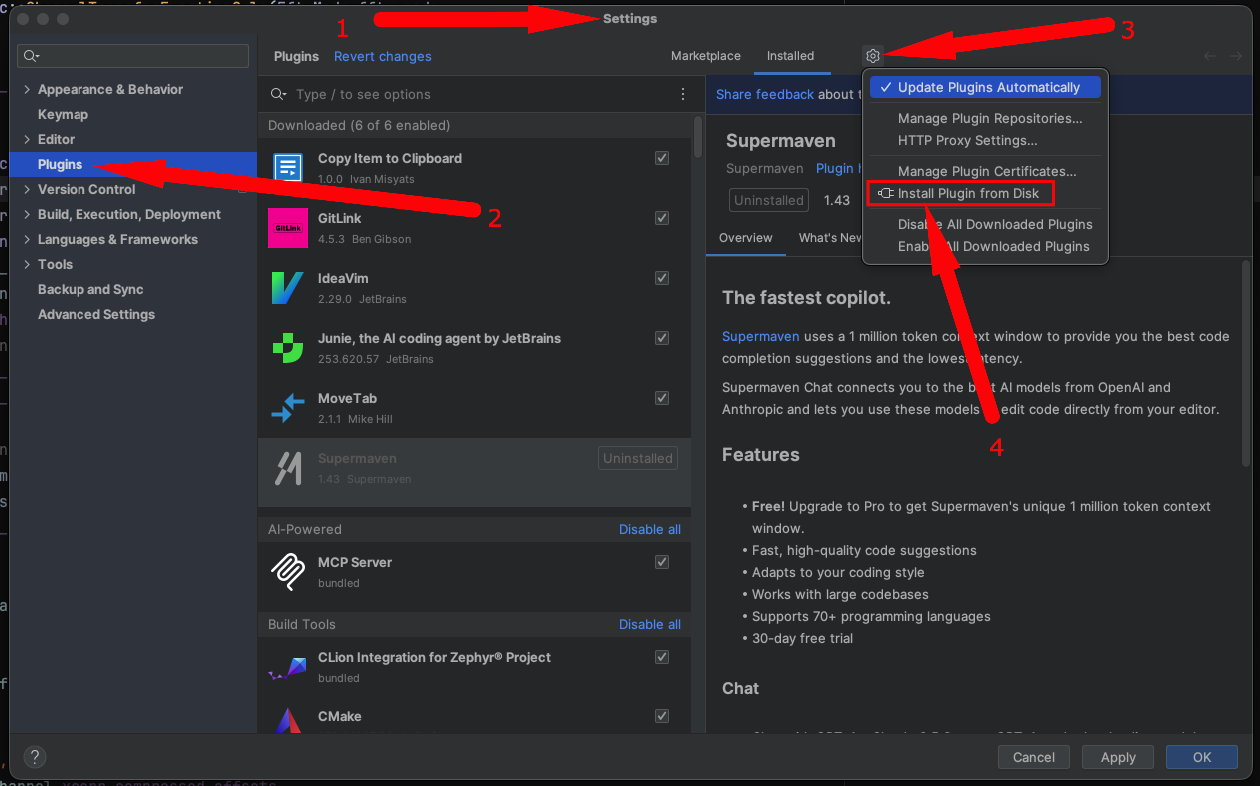1260x786 pixels.
Task: Click the CMake plugin icon
Action: pos(288,722)
